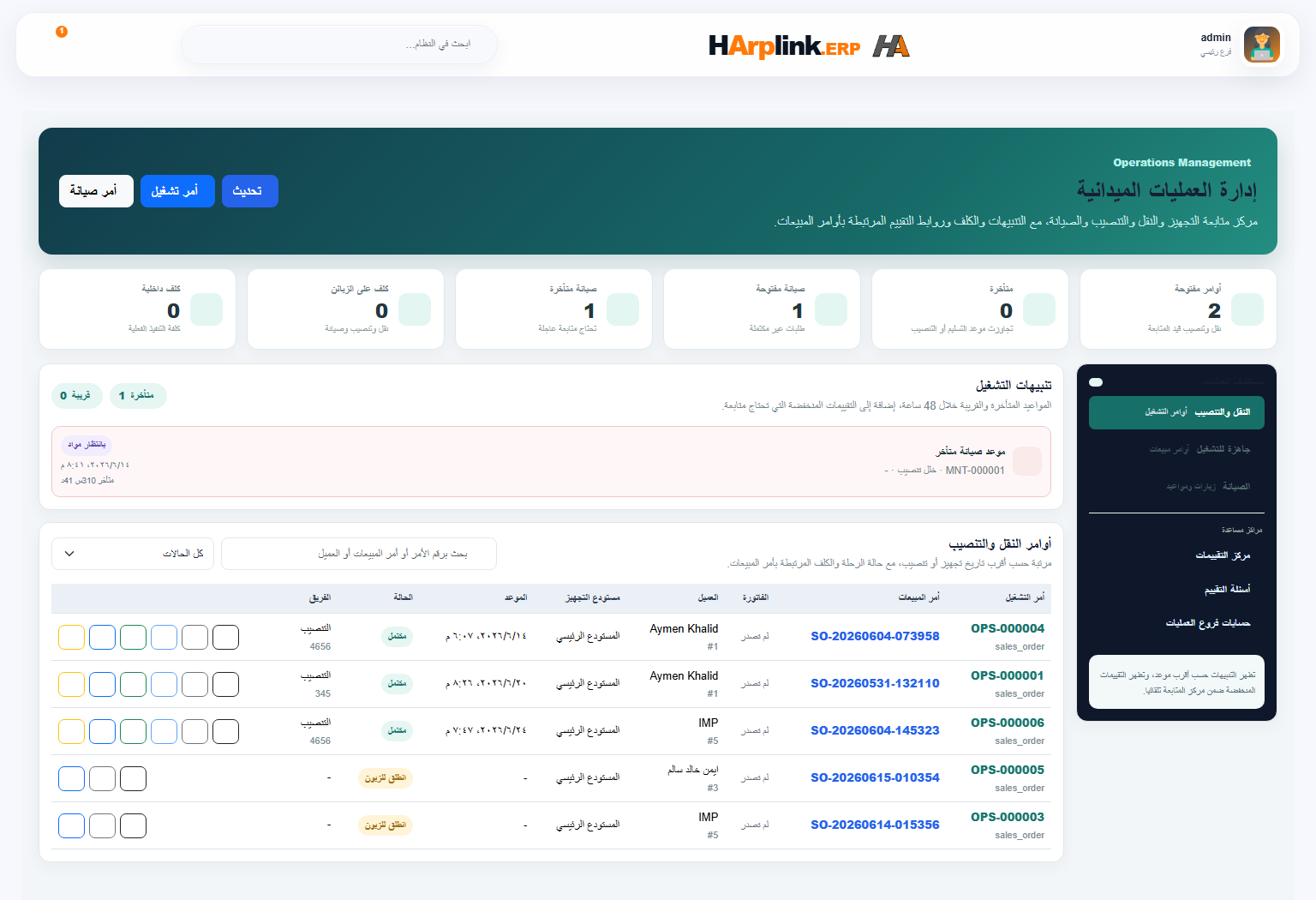Open sales order SO-20260604-145323

tap(875, 730)
